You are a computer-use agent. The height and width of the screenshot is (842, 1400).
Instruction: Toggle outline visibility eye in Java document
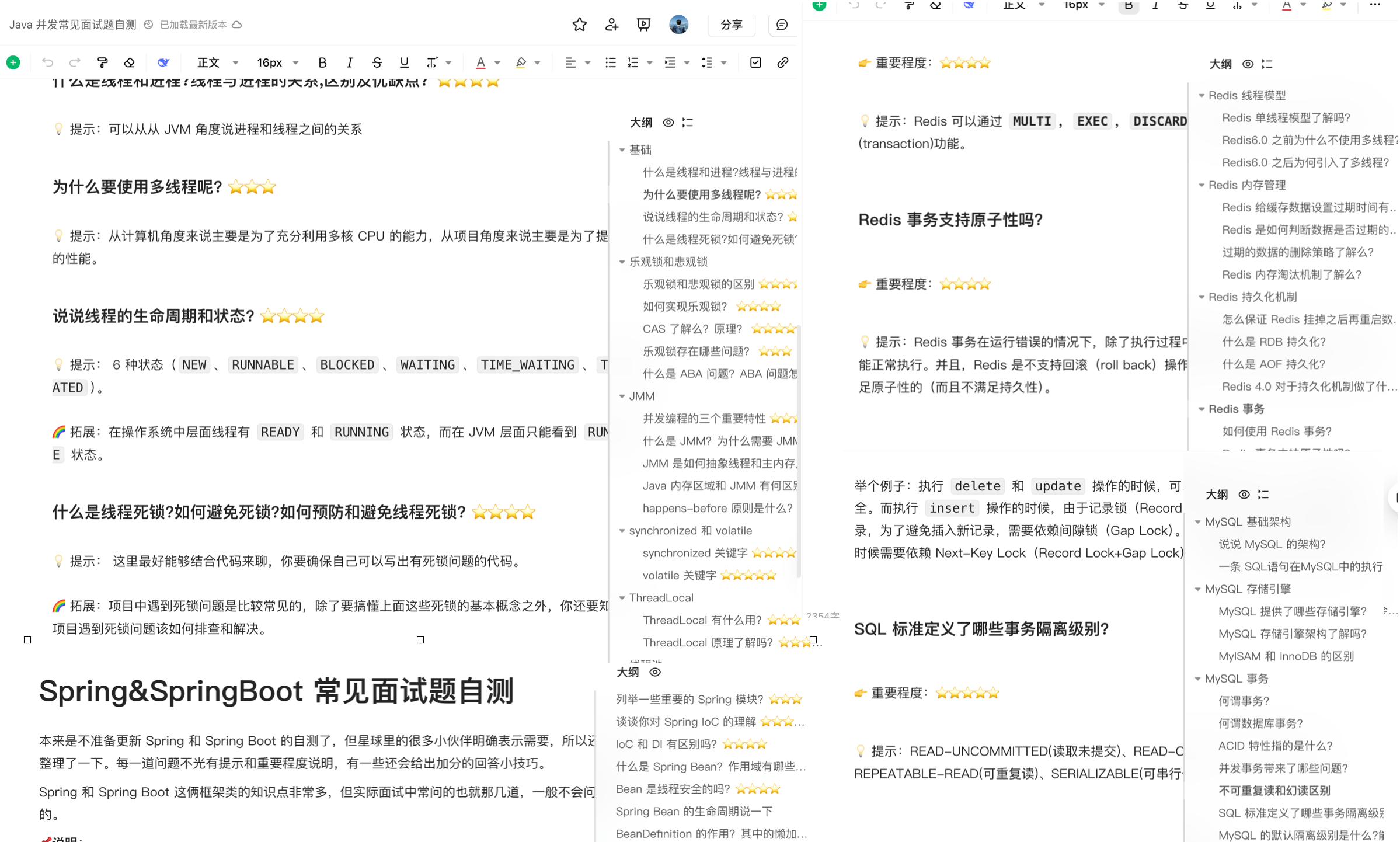[x=668, y=123]
